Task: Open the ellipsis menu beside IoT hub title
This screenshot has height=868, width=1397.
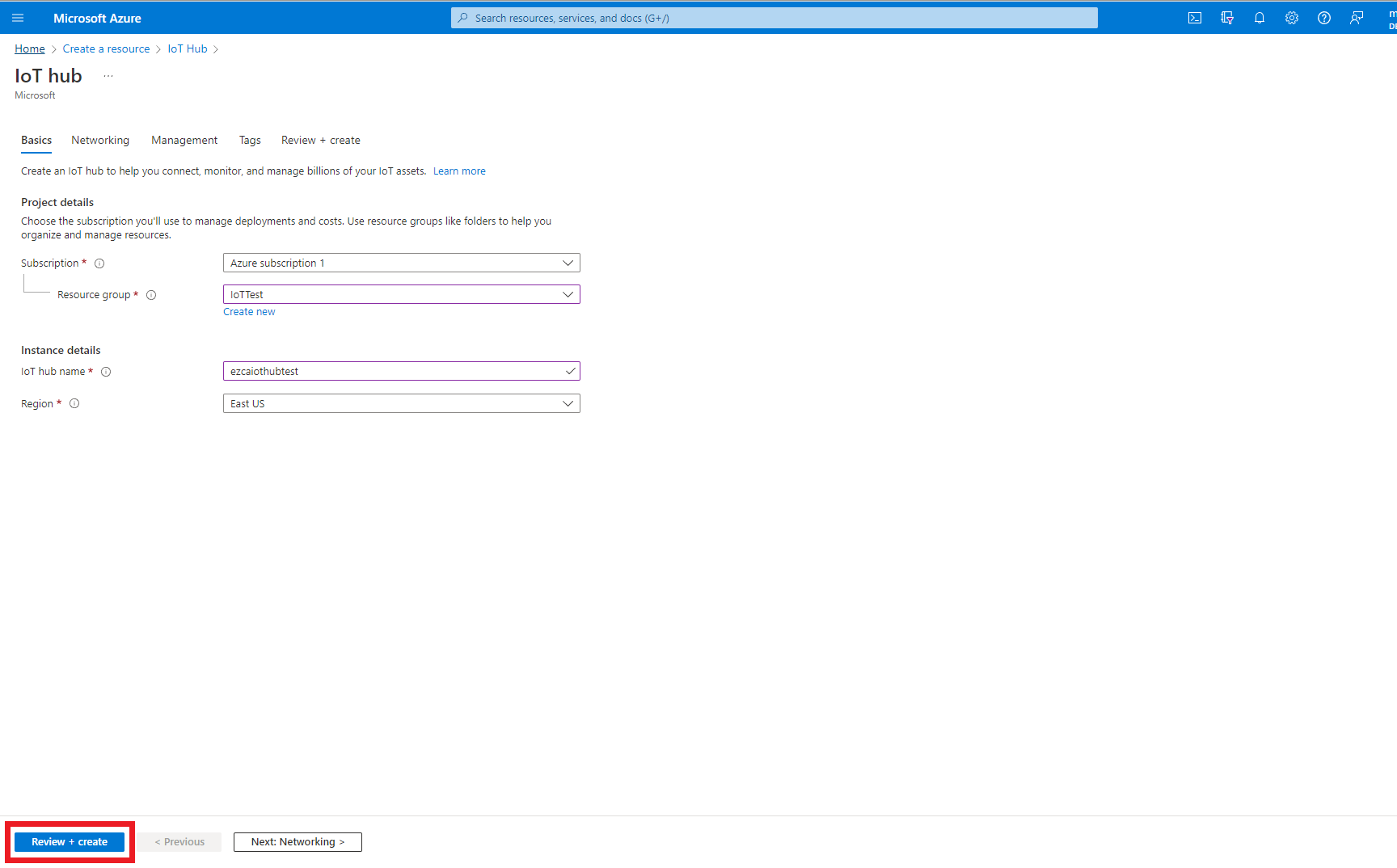Action: pyautogui.click(x=108, y=76)
